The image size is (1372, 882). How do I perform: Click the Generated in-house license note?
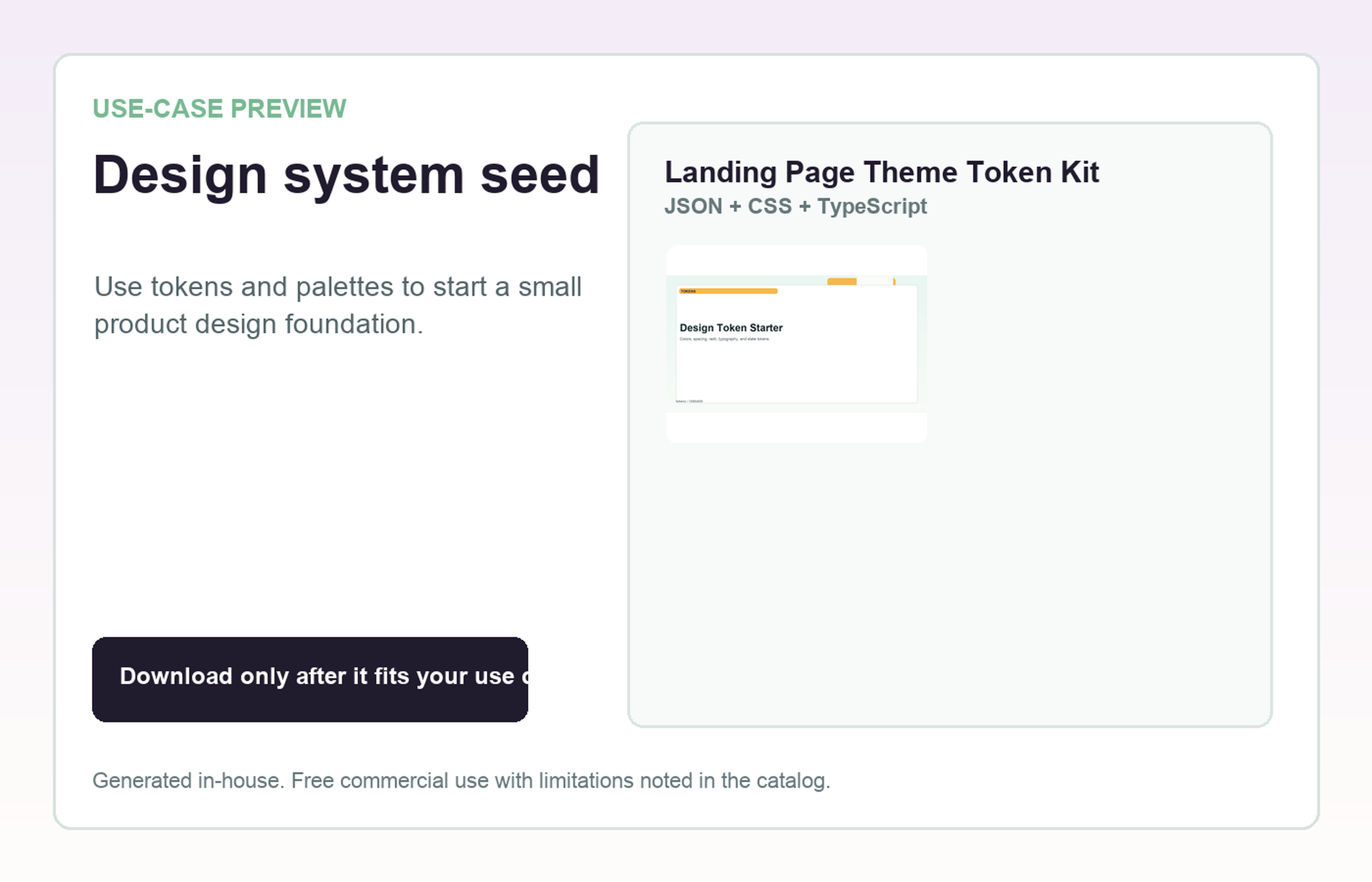tap(461, 781)
